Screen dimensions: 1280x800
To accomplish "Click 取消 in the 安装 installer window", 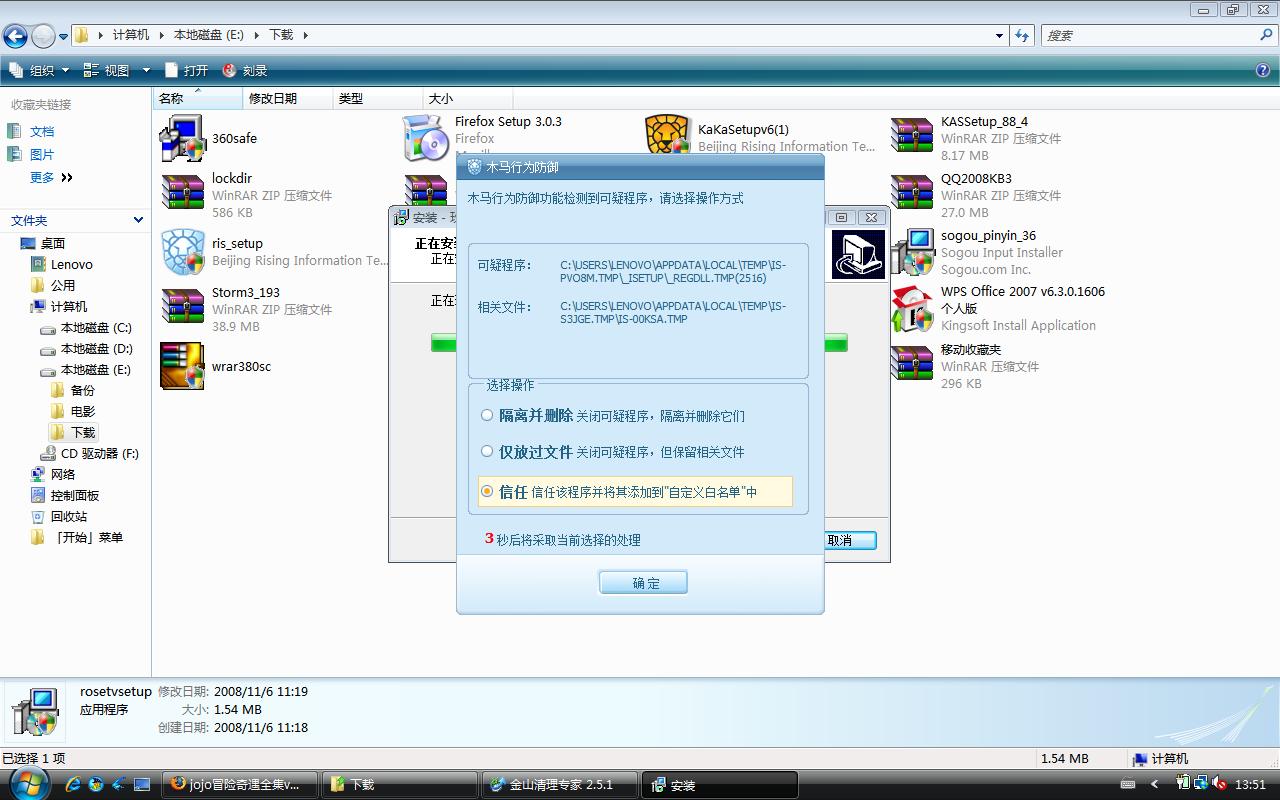I will tap(851, 540).
